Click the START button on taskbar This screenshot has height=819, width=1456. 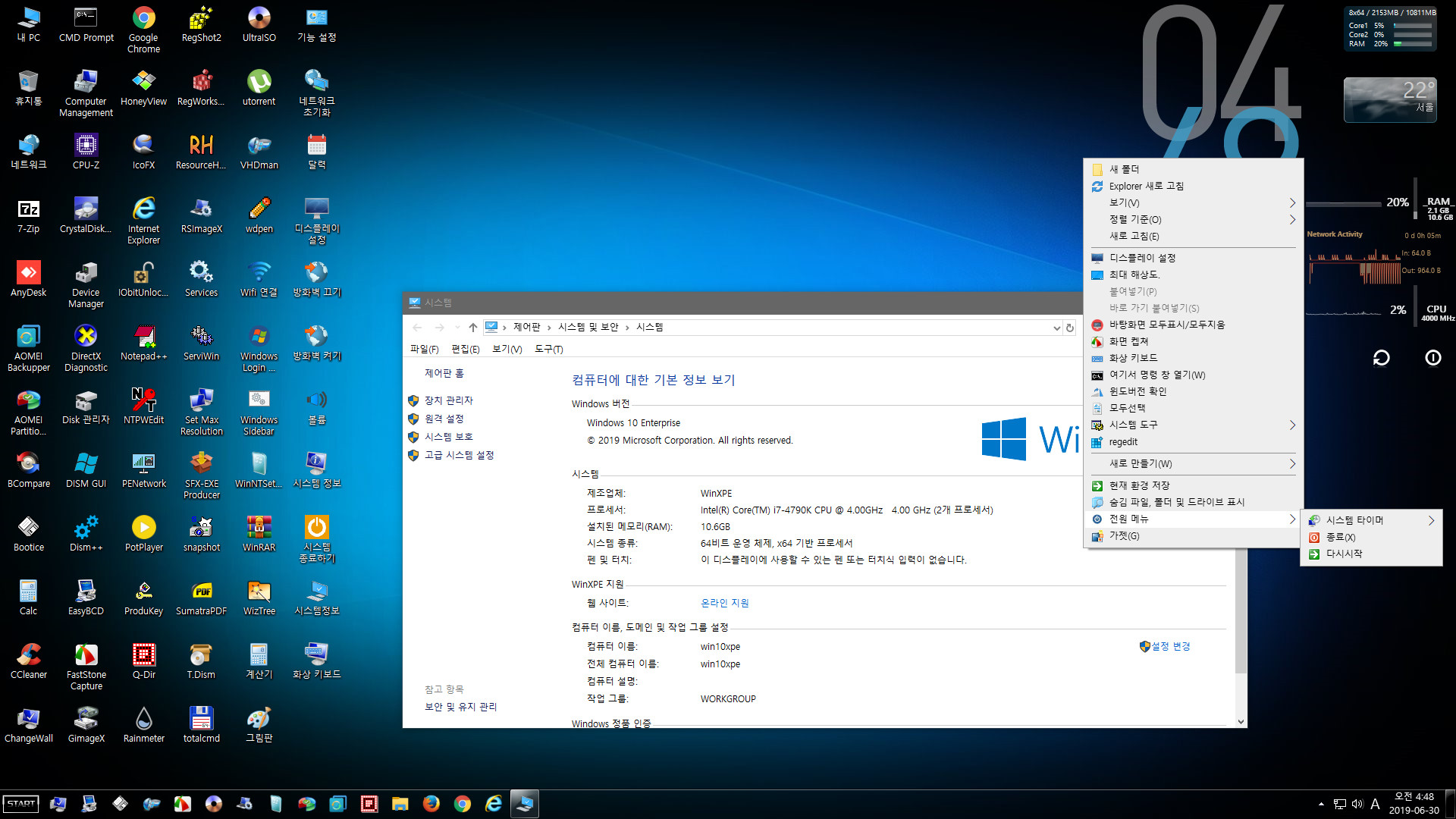pos(20,804)
